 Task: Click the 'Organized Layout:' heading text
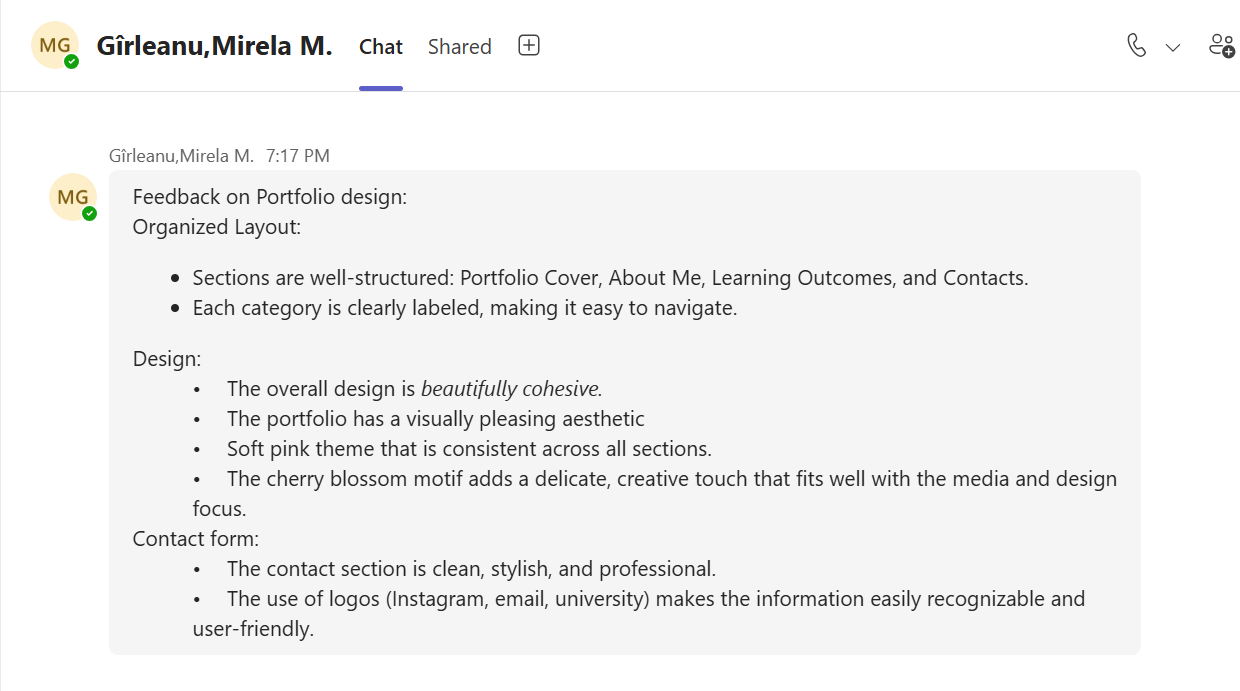click(217, 227)
